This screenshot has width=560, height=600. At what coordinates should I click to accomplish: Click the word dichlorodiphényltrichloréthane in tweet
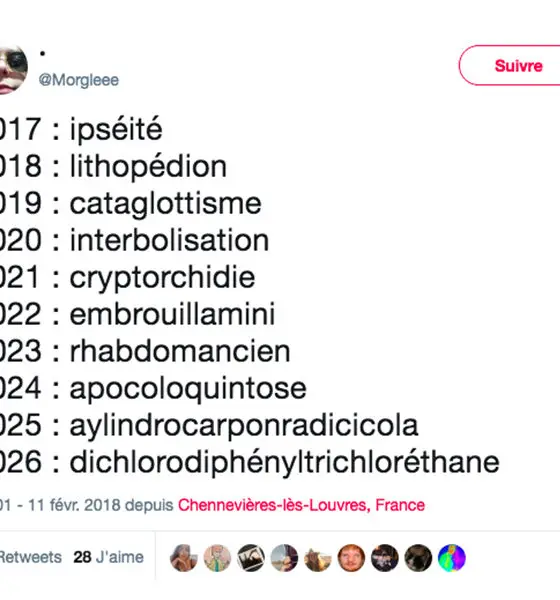284,463
